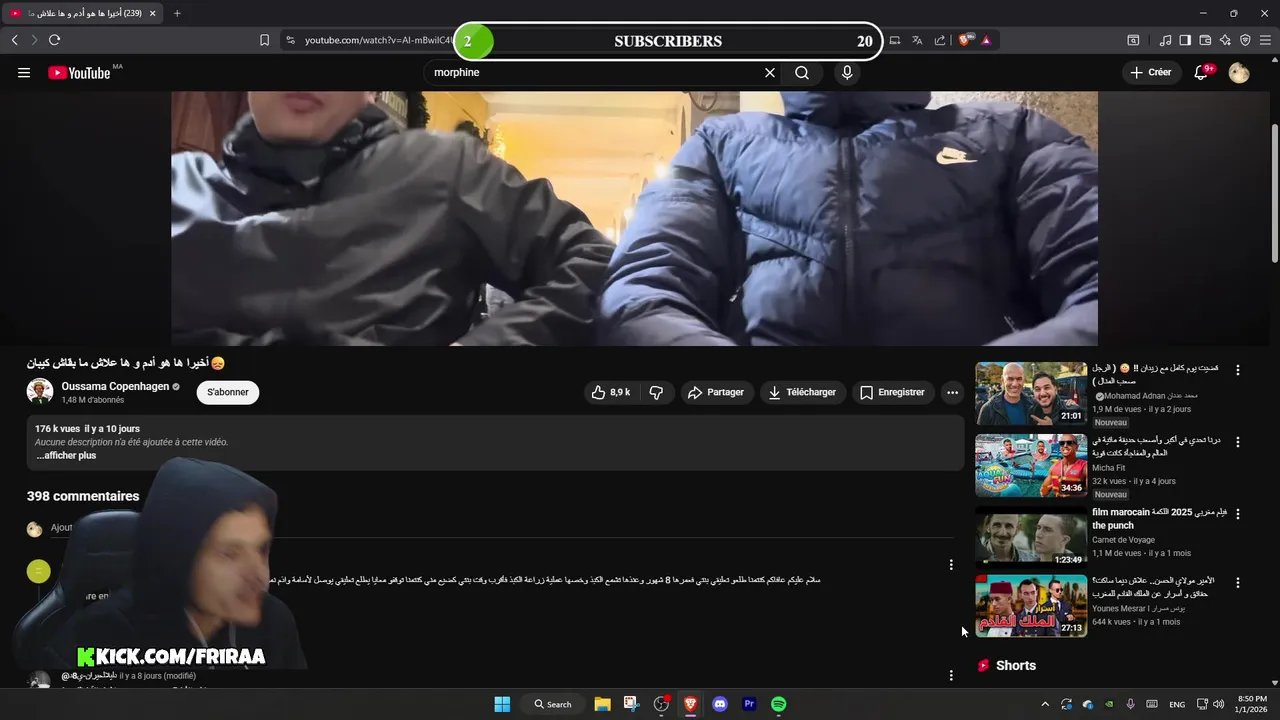The height and width of the screenshot is (720, 1280).
Task: Open Brave Shields lion icon
Action: click(x=965, y=40)
